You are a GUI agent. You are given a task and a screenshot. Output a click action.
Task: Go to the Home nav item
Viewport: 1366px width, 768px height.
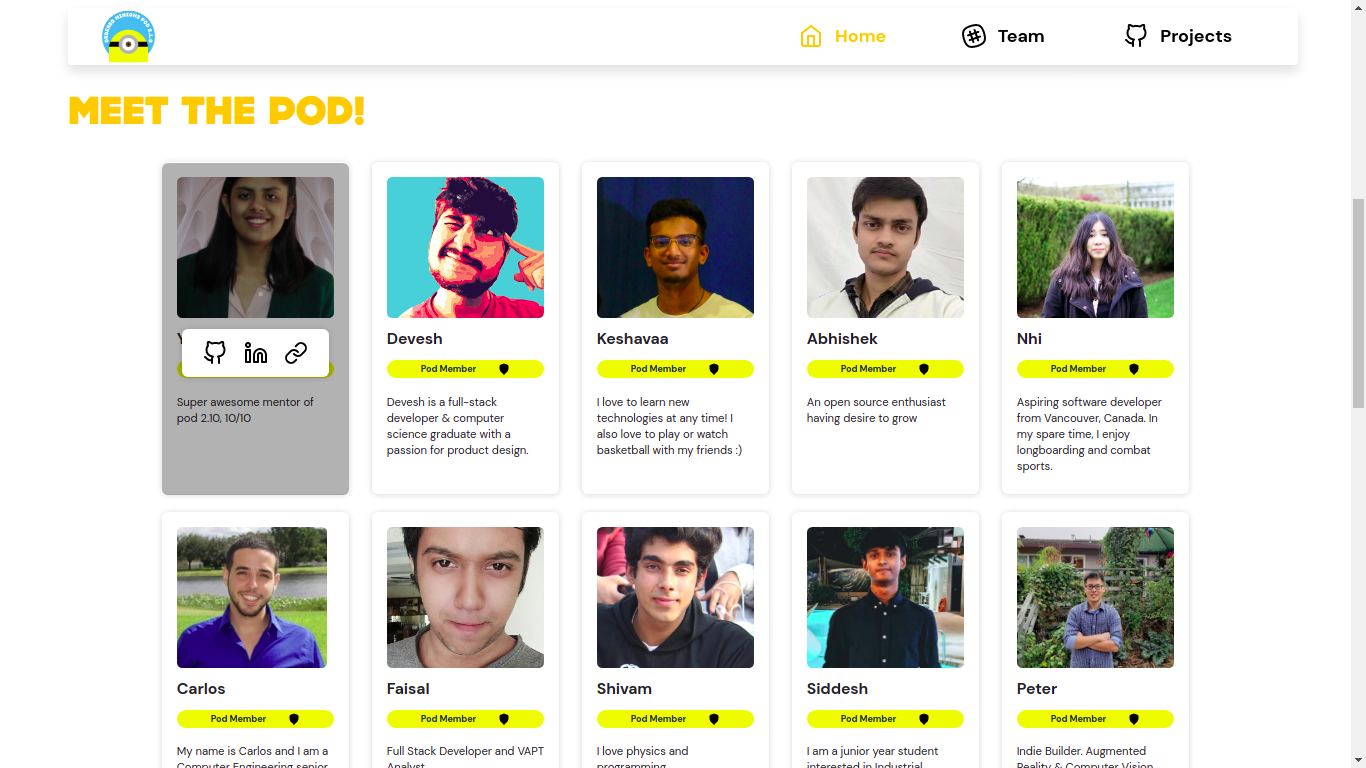click(x=843, y=36)
